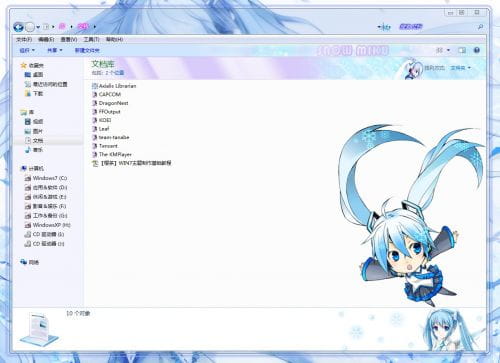Open the 查看(V) menu

69,39
